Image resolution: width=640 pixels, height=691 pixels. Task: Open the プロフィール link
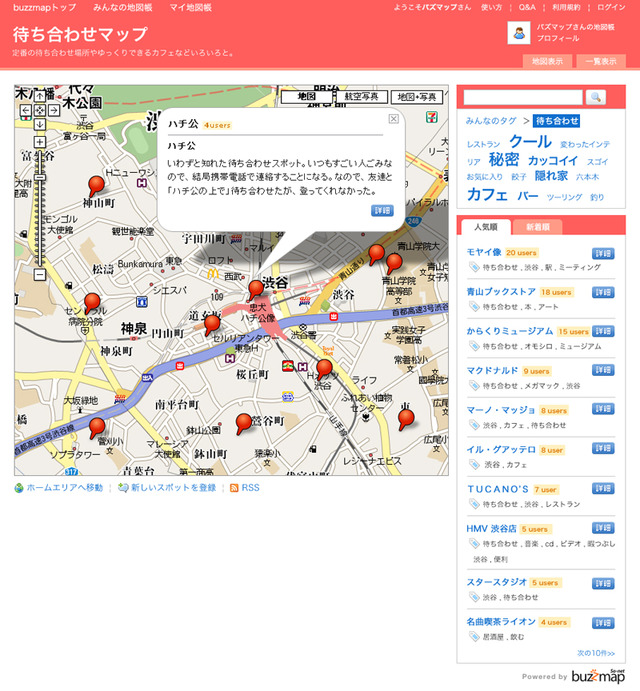tap(558, 38)
